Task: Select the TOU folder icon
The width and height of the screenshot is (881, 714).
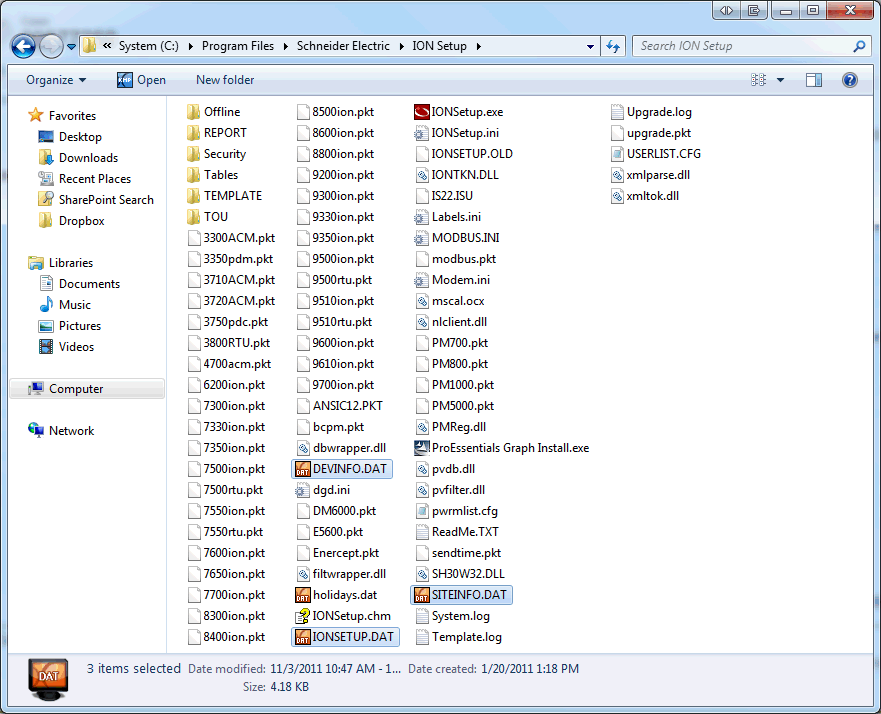Action: (193, 217)
